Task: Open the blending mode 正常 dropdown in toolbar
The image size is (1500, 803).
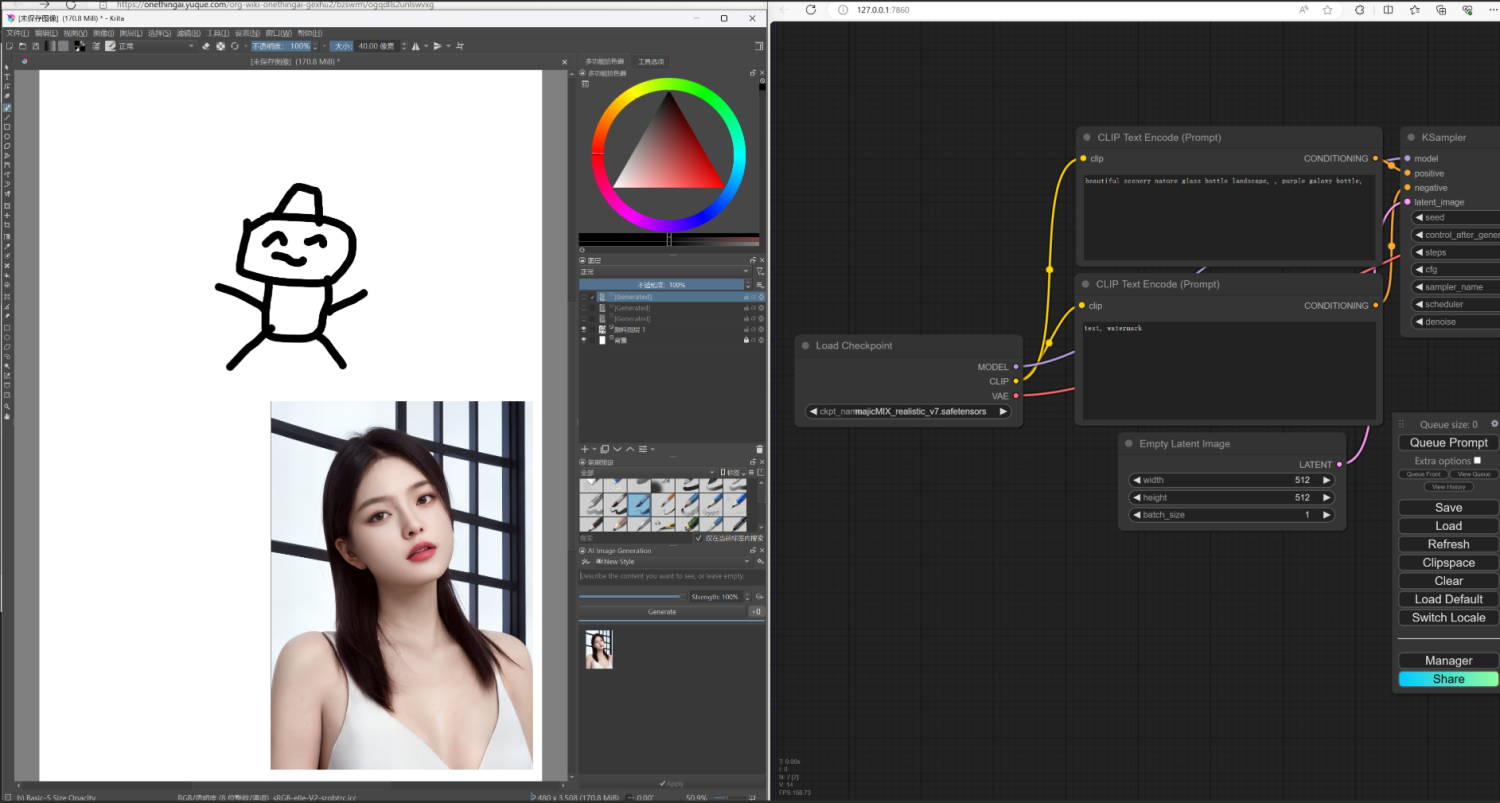Action: point(156,46)
